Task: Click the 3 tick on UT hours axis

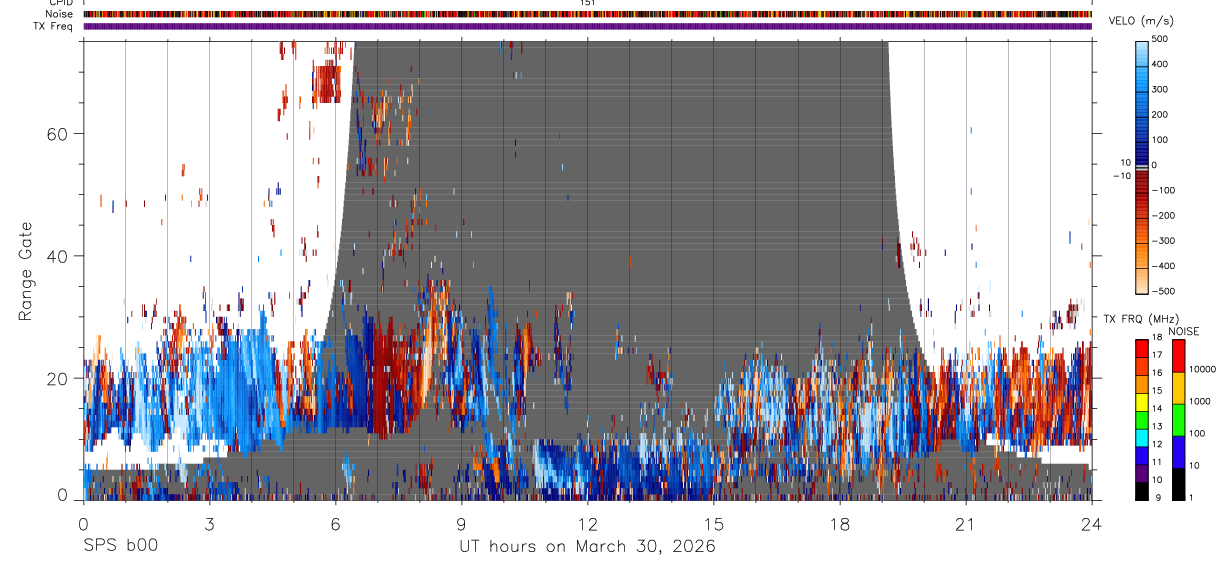Action: click(x=209, y=523)
